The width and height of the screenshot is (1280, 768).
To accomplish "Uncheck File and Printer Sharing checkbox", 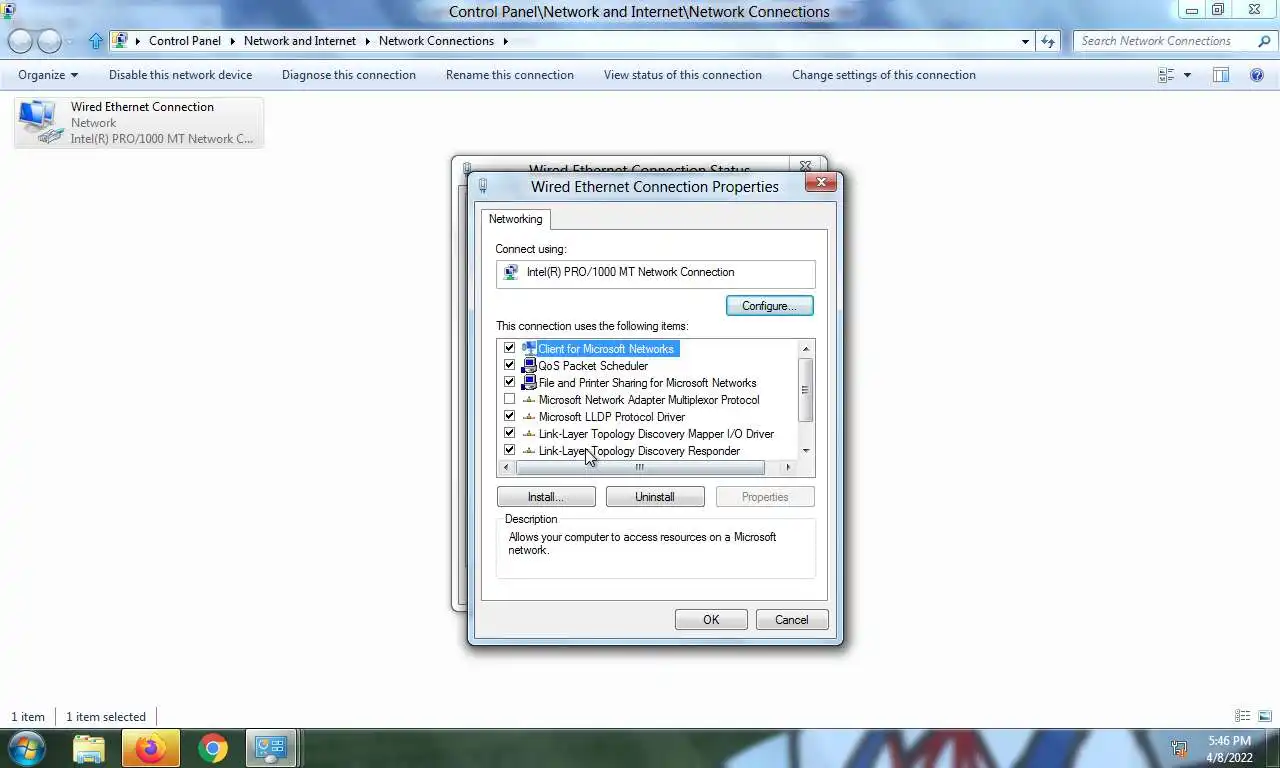I will 509,382.
